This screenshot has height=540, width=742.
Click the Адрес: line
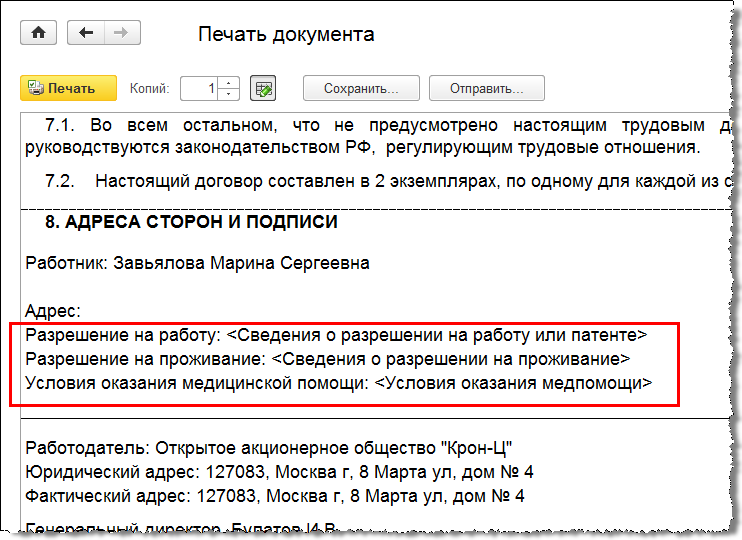[x=53, y=311]
